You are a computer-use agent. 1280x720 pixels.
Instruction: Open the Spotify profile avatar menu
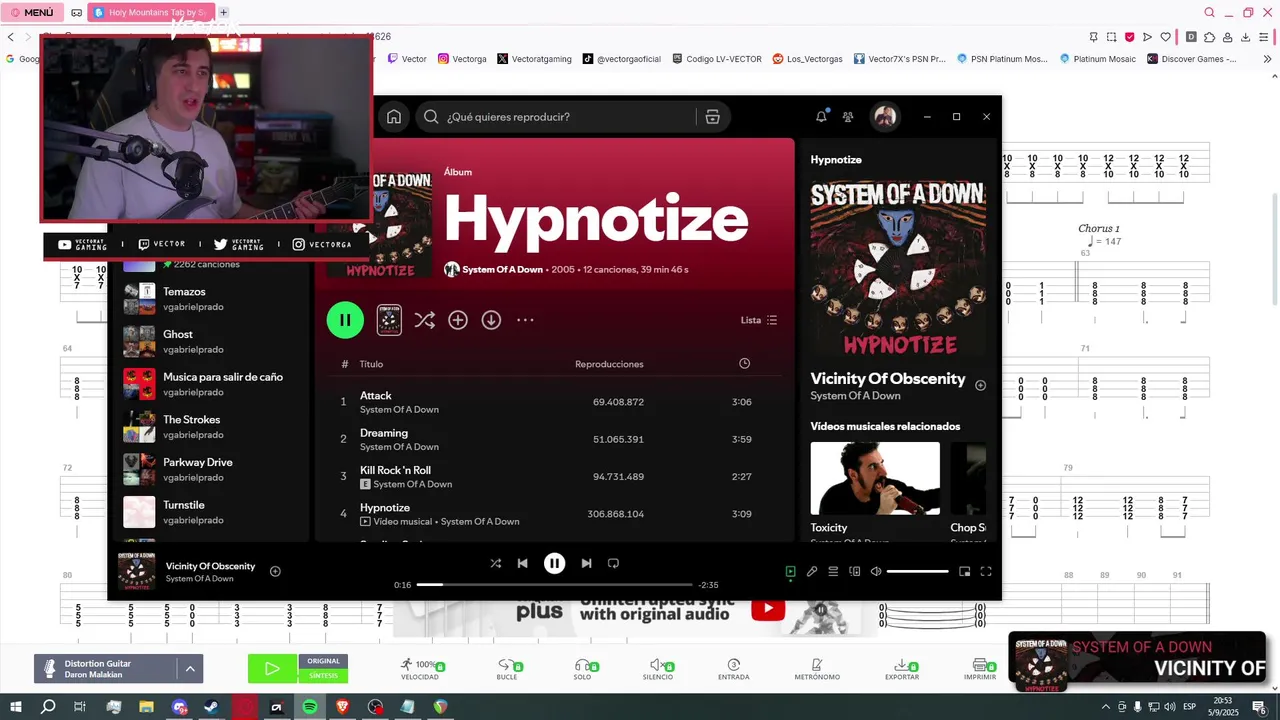coord(885,117)
